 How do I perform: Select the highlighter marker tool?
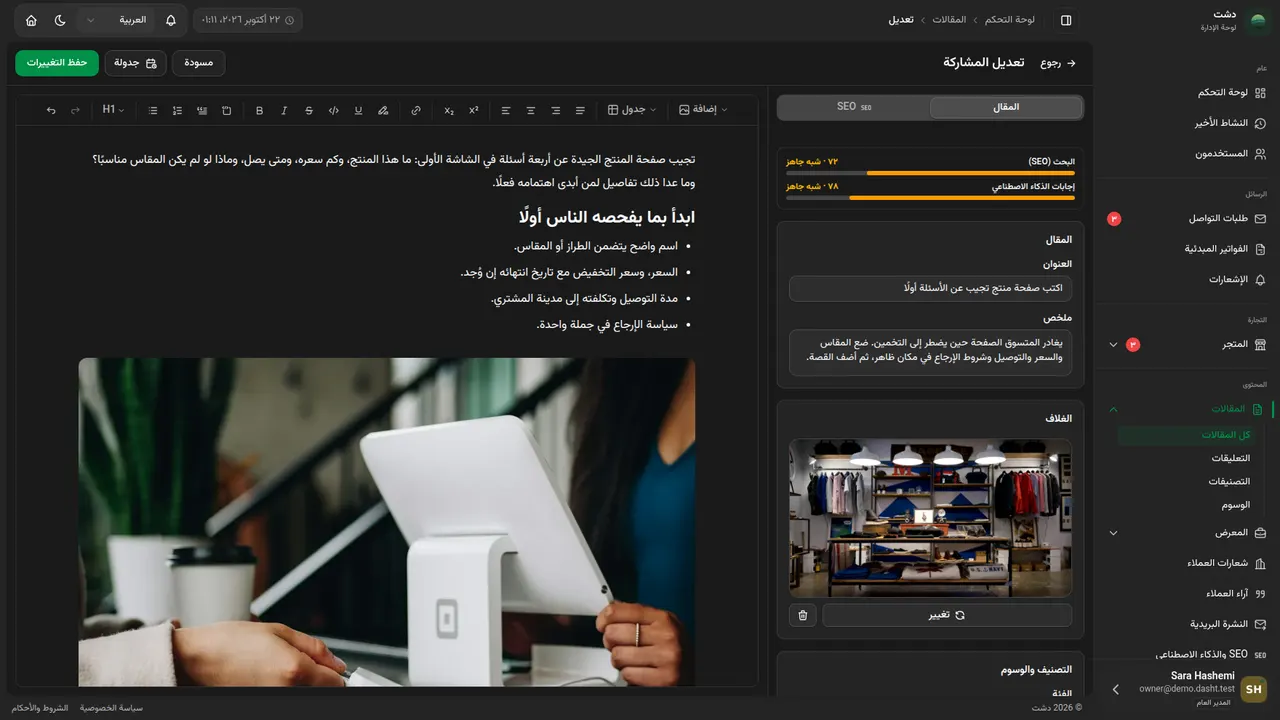[383, 110]
